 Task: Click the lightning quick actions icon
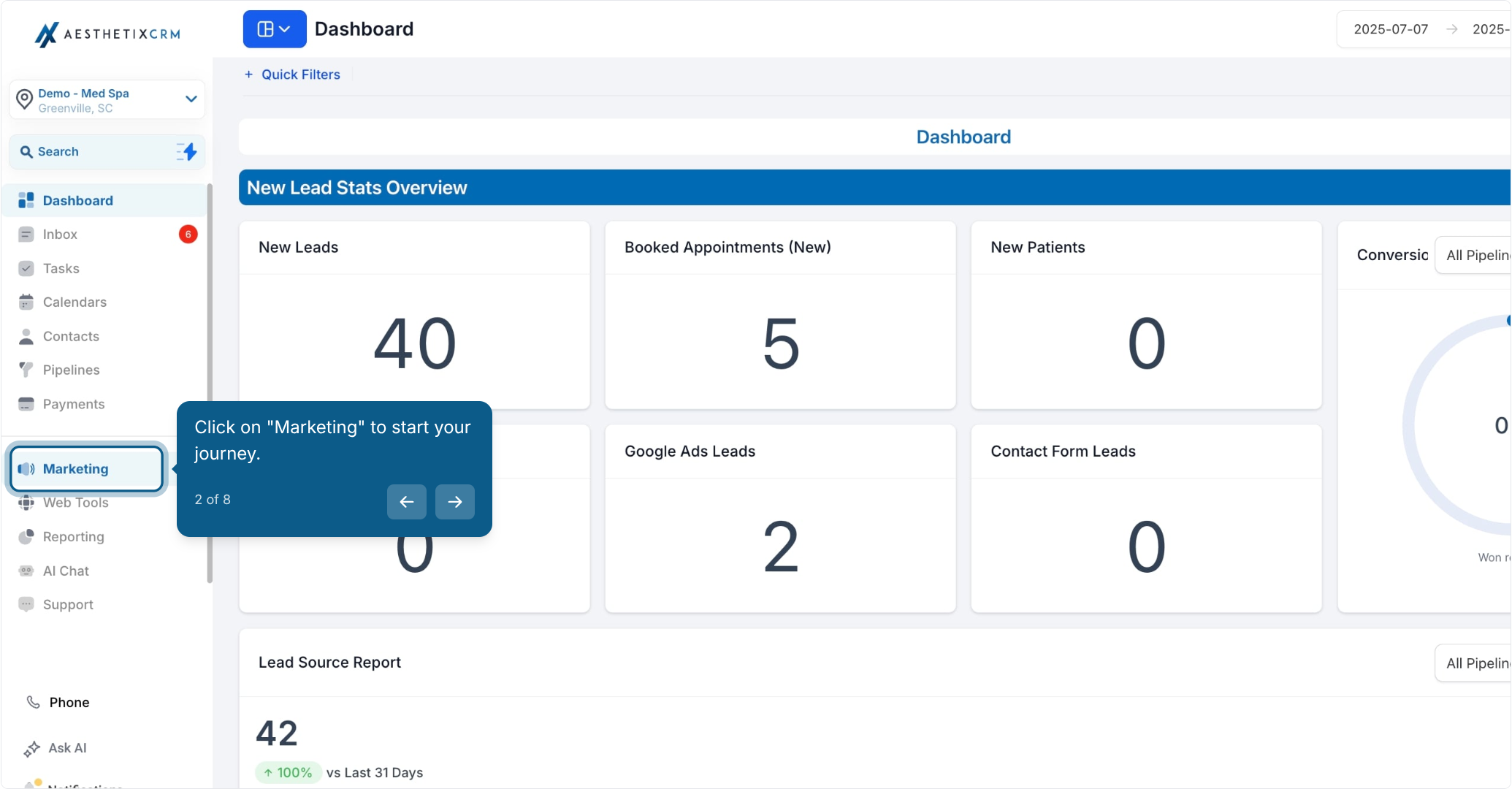coord(187,152)
